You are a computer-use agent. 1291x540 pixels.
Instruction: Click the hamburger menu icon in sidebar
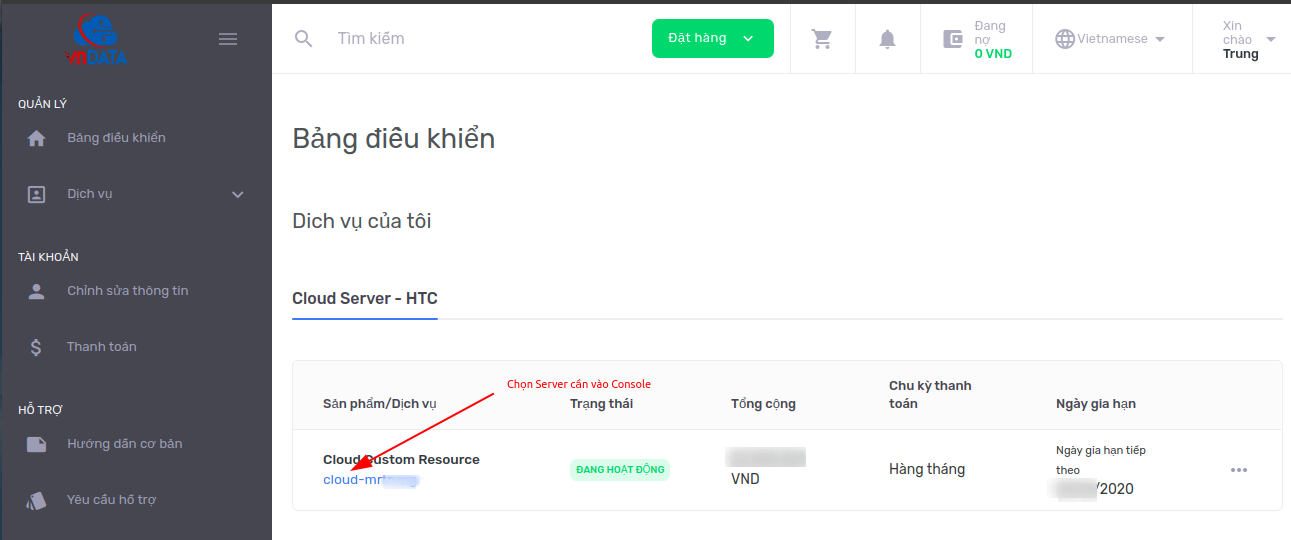coord(228,39)
